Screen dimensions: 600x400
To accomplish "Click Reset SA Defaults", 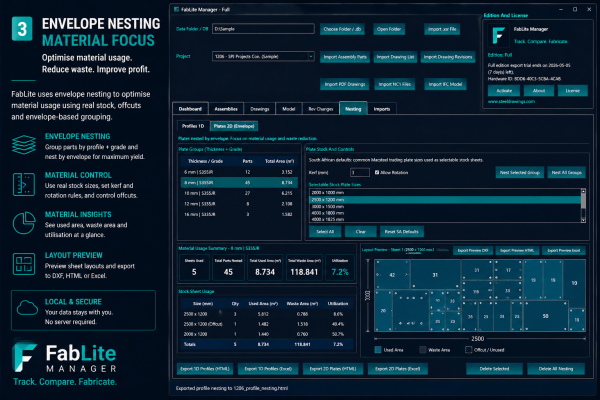I will (x=402, y=232).
